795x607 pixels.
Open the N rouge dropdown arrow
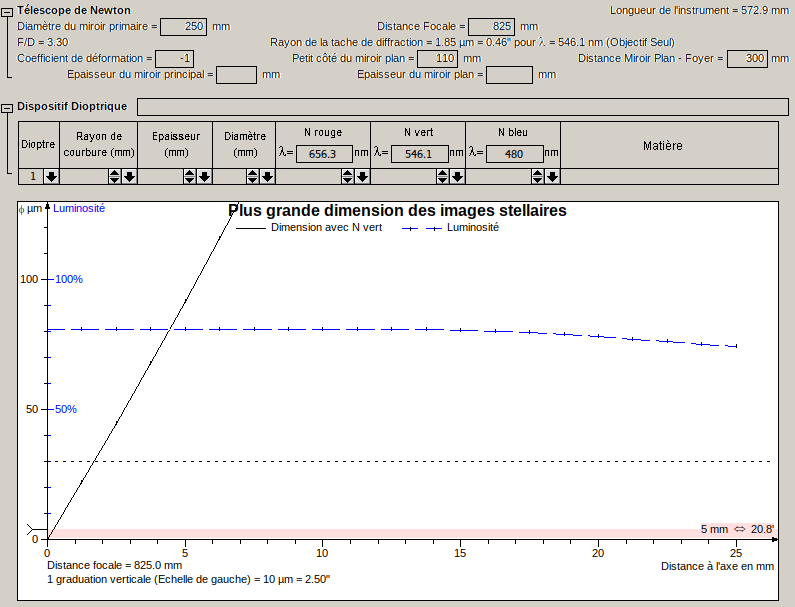(x=362, y=176)
